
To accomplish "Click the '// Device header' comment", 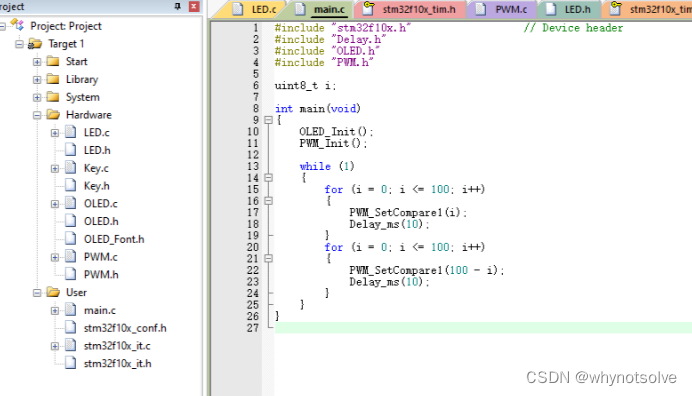I will 573,28.
